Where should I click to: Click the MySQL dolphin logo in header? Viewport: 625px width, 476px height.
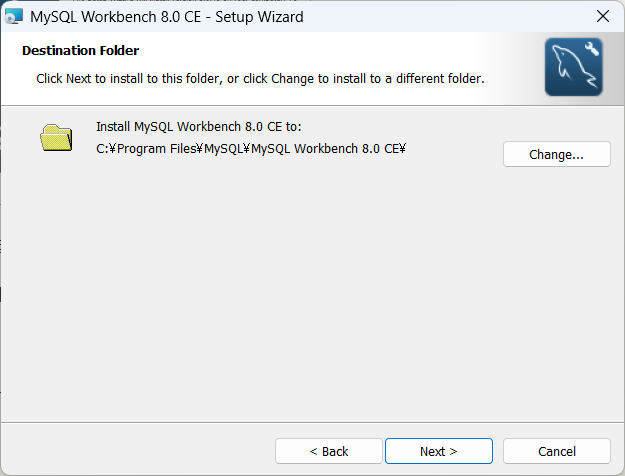click(x=573, y=67)
